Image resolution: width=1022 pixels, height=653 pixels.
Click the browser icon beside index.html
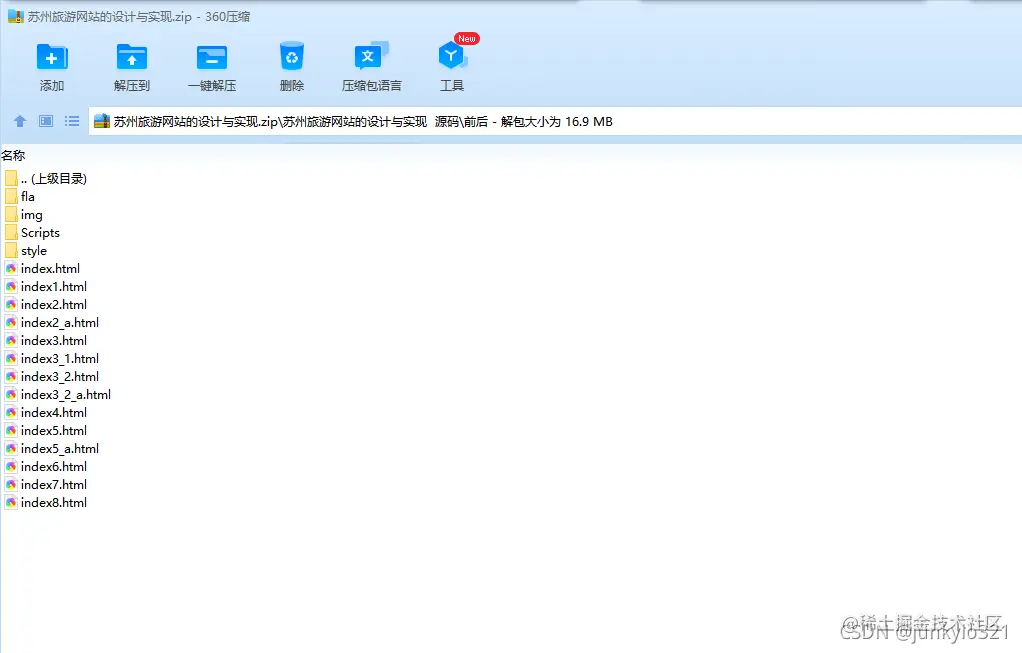coord(11,268)
